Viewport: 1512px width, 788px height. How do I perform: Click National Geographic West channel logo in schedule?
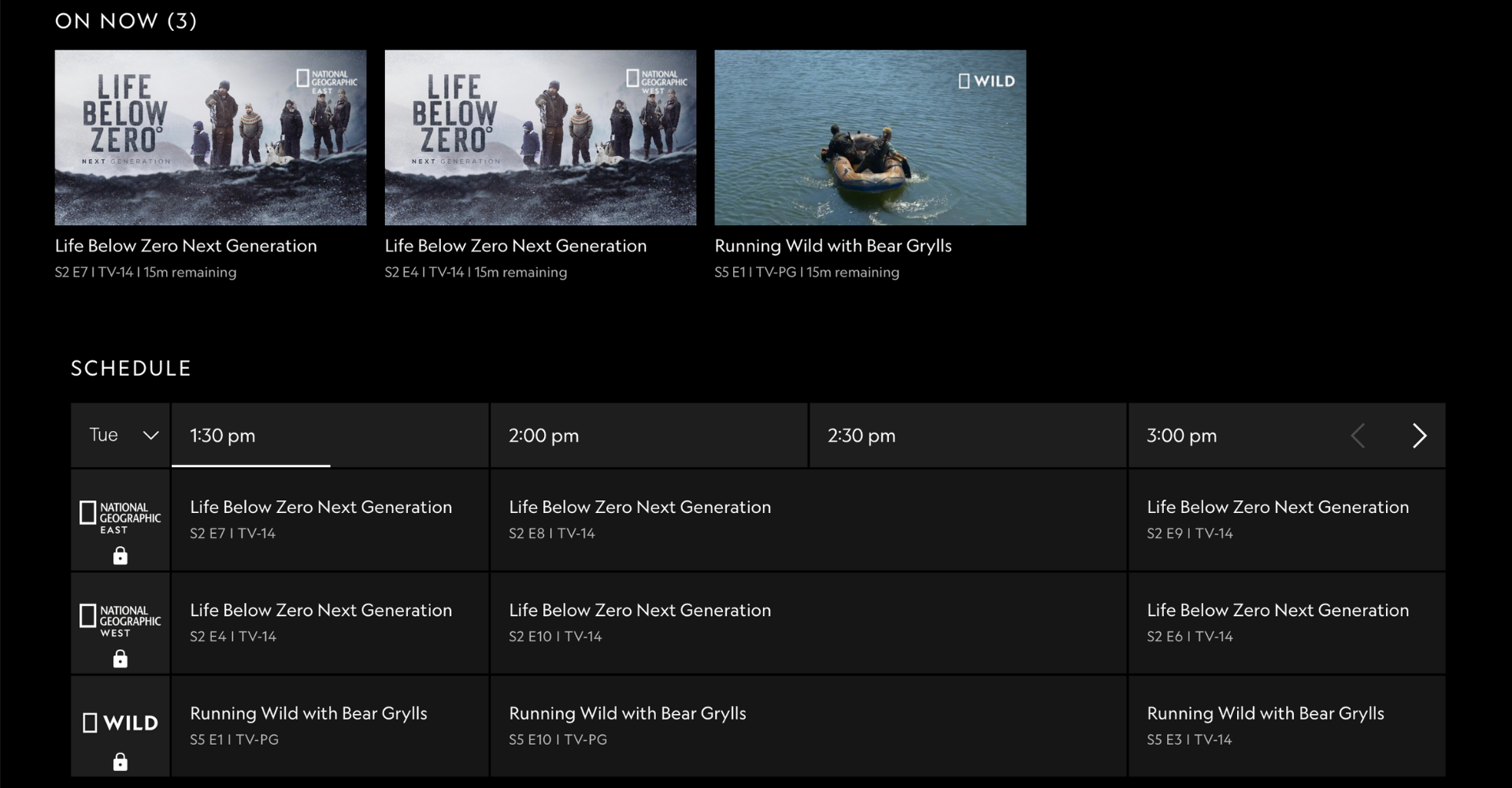120,621
